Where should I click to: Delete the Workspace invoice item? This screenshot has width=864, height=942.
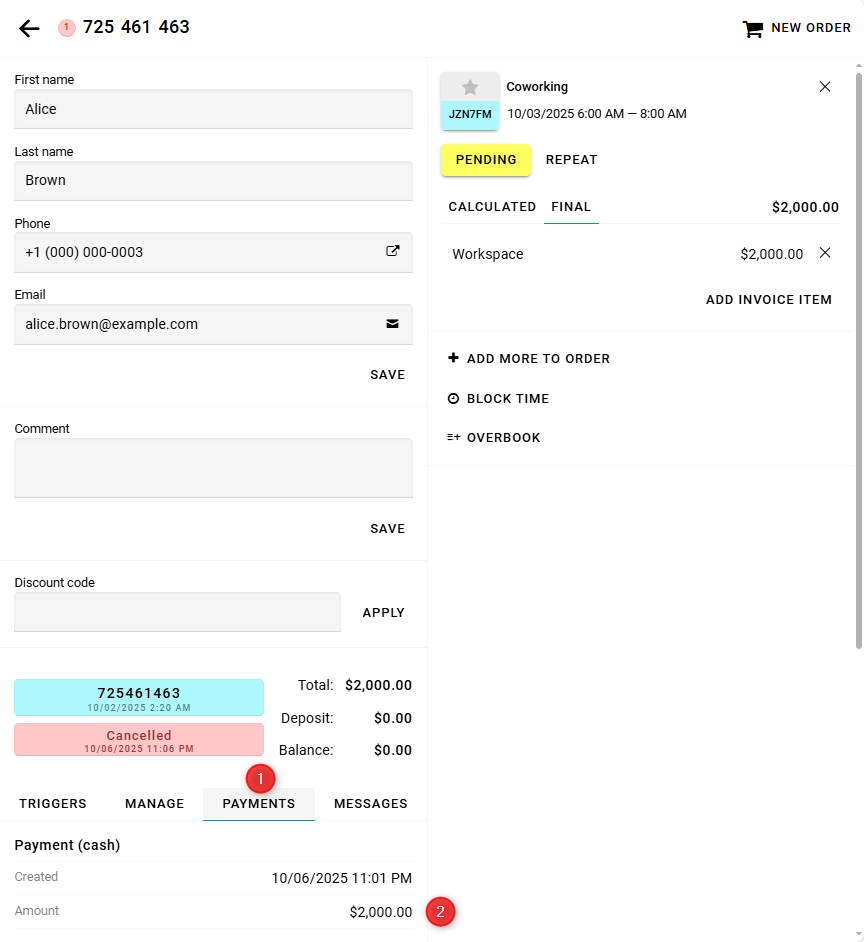[825, 253]
